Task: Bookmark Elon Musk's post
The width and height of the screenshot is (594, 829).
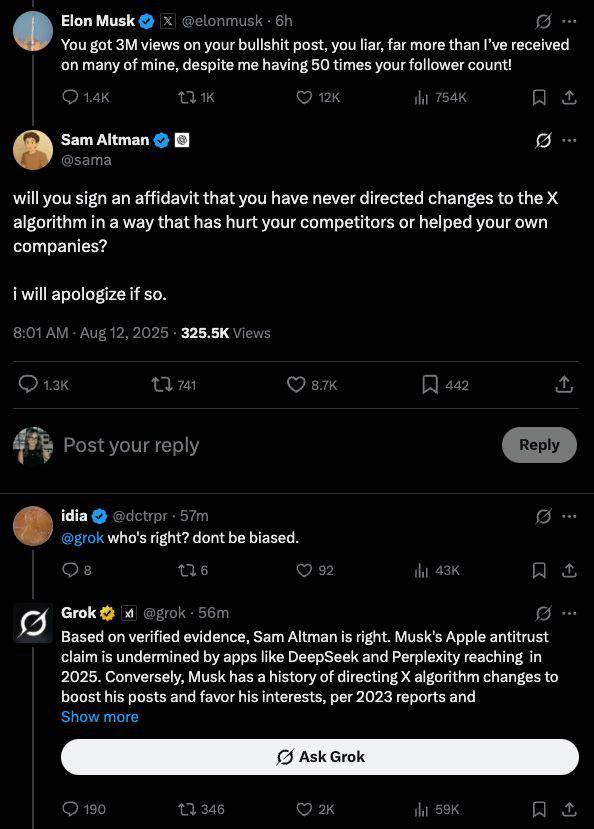Action: pos(539,97)
